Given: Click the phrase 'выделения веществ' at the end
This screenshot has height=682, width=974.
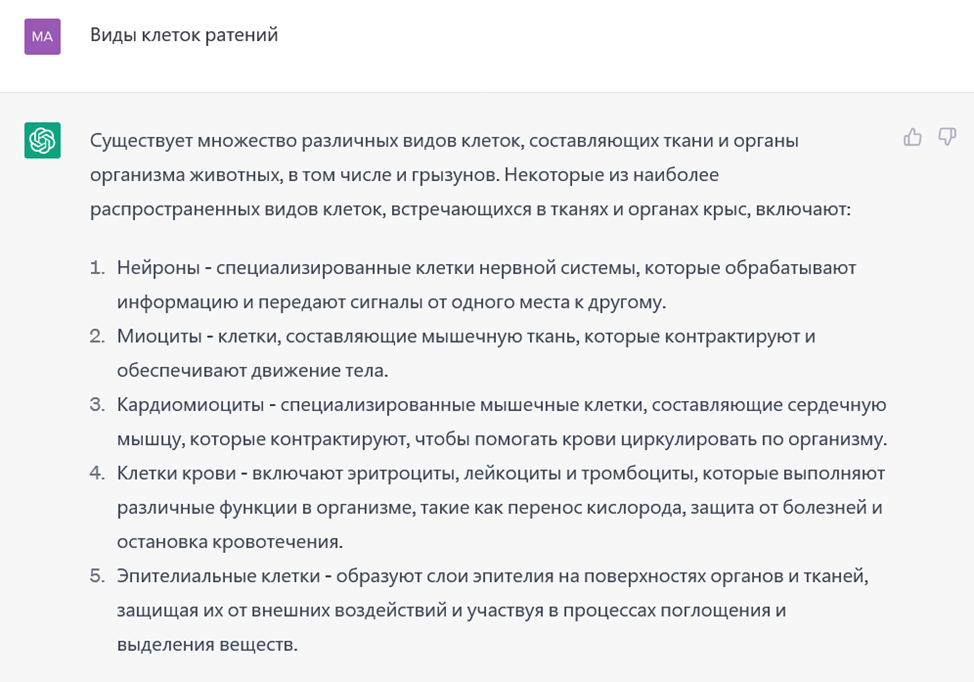Looking at the screenshot, I should coord(206,644).
